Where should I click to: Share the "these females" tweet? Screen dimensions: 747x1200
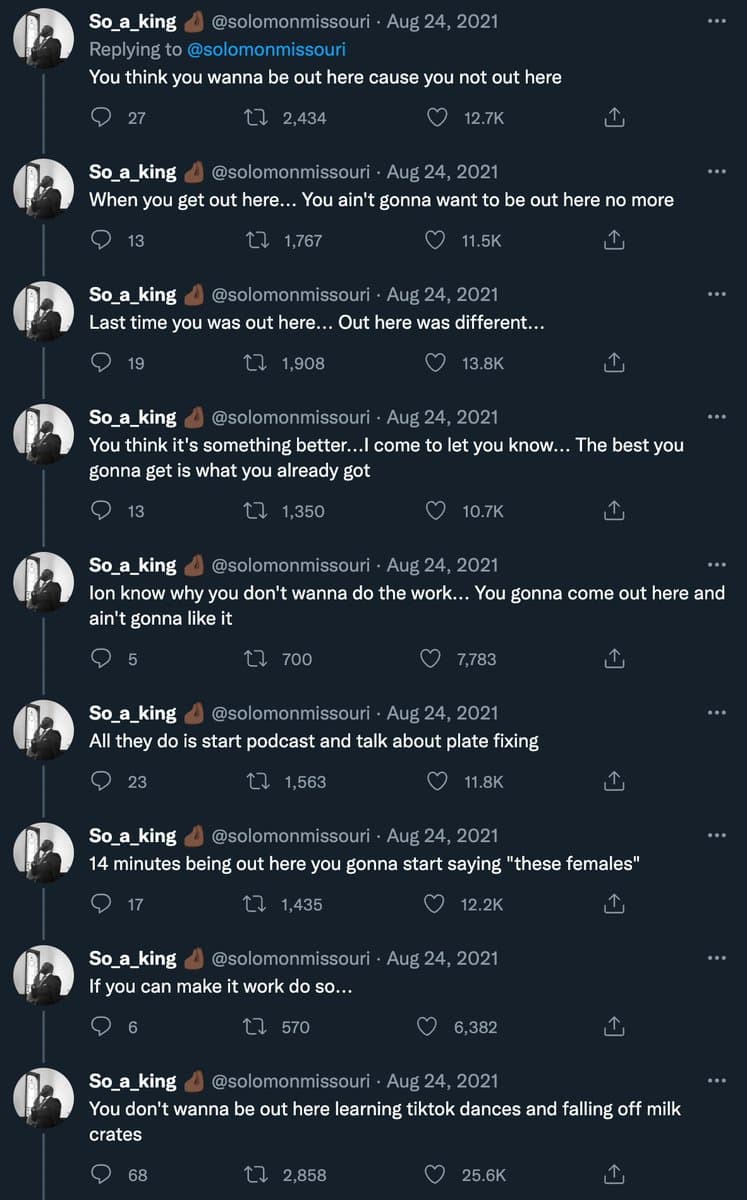pos(615,905)
